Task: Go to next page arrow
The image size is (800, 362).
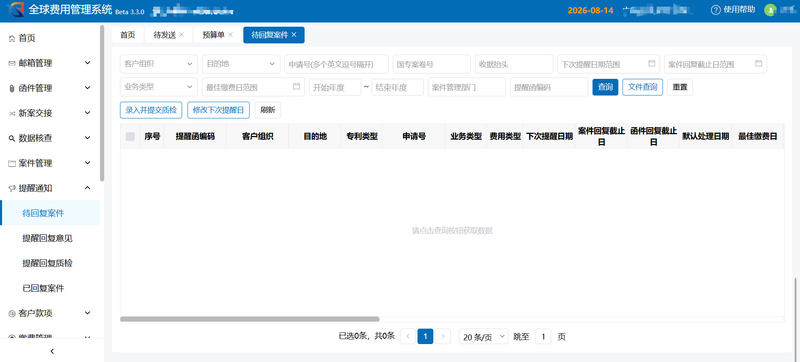Action: point(443,337)
